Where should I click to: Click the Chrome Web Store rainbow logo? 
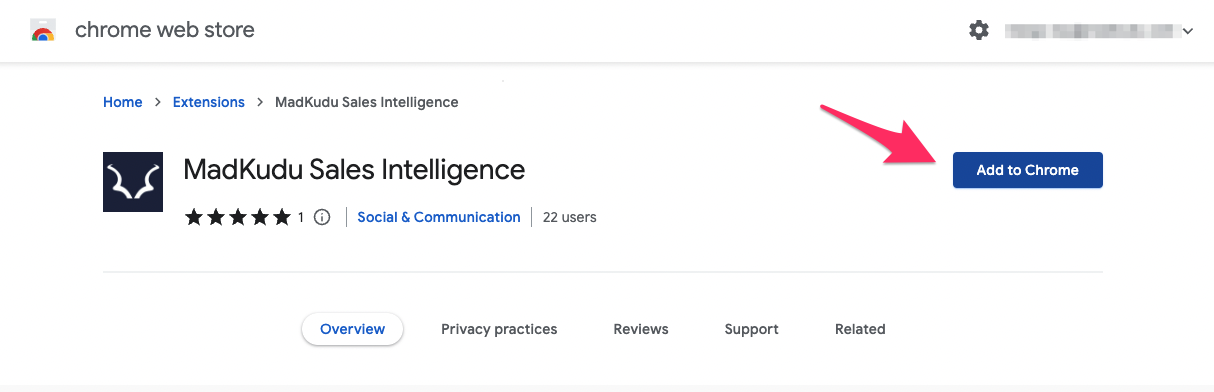[43, 31]
